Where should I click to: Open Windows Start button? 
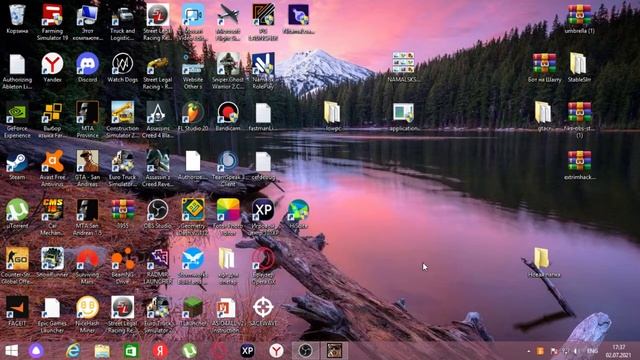(11, 351)
